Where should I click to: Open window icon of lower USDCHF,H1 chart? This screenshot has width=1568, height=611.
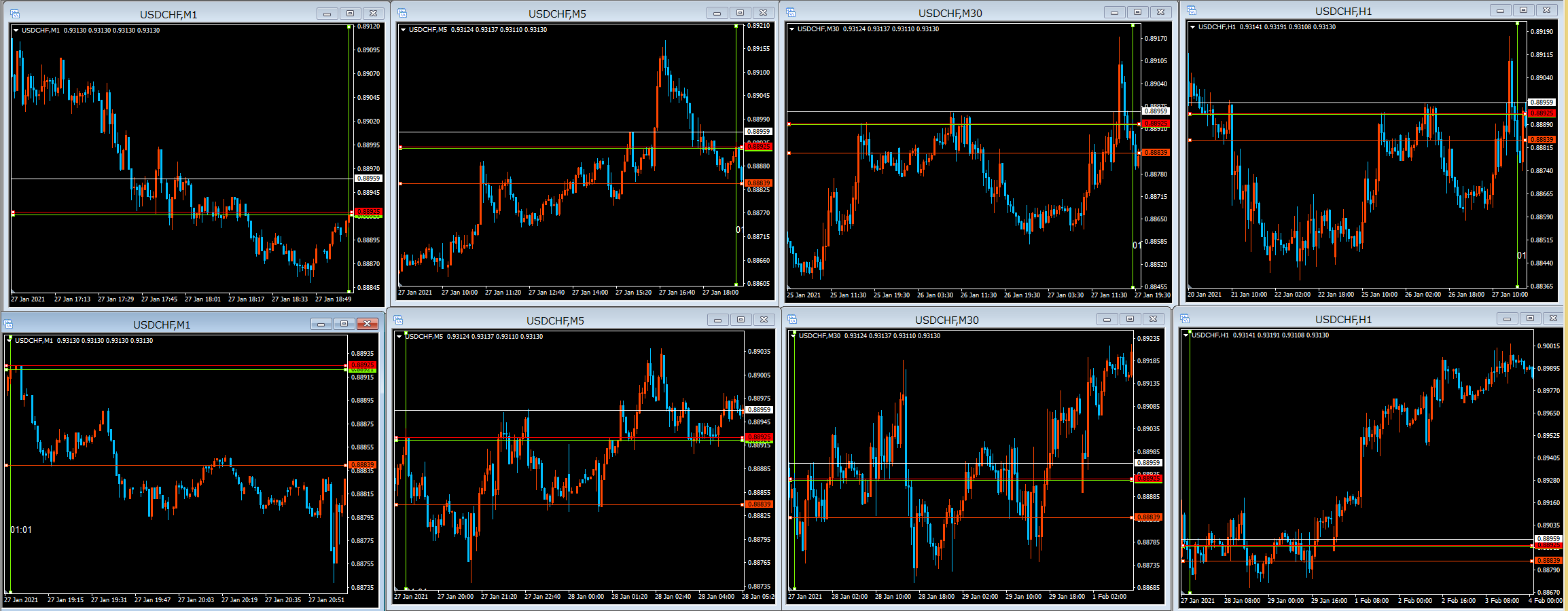(x=1185, y=318)
